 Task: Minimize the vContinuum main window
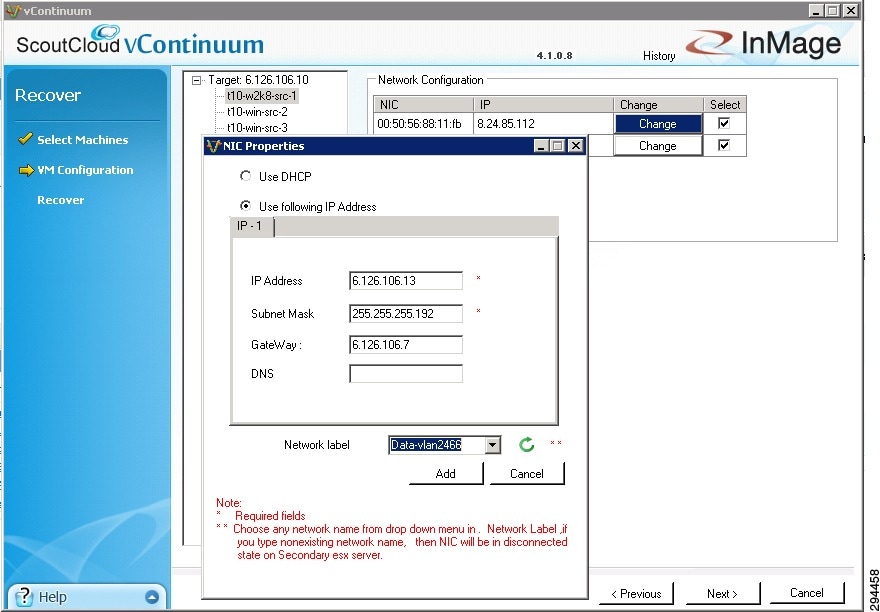[x=816, y=11]
